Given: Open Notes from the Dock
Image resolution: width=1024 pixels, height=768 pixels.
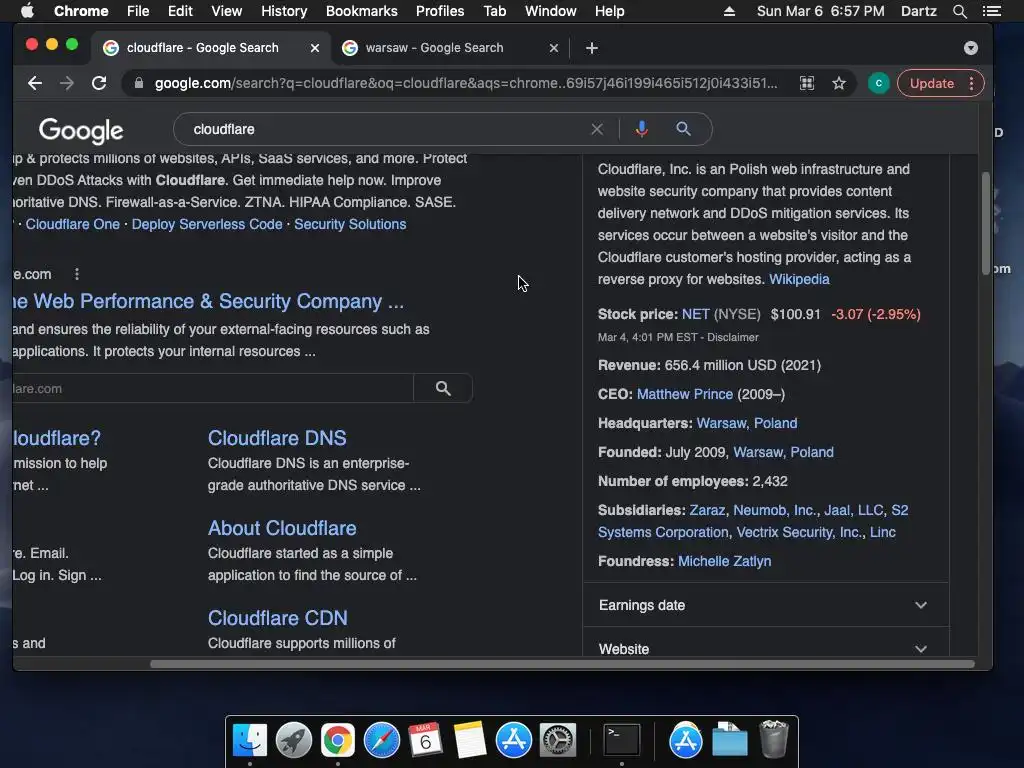Looking at the screenshot, I should (x=469, y=741).
